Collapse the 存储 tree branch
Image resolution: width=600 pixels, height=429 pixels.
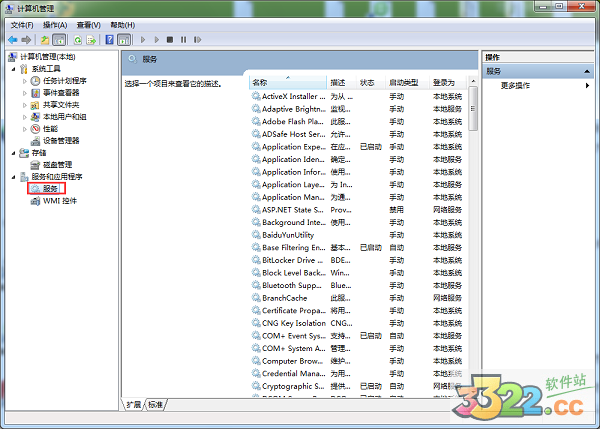[x=14, y=153]
